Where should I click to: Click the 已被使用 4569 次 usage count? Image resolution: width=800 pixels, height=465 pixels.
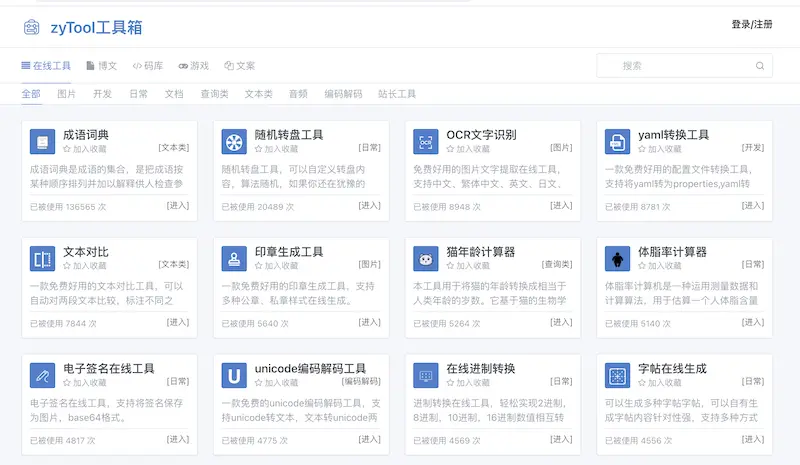pyautogui.click(x=446, y=440)
